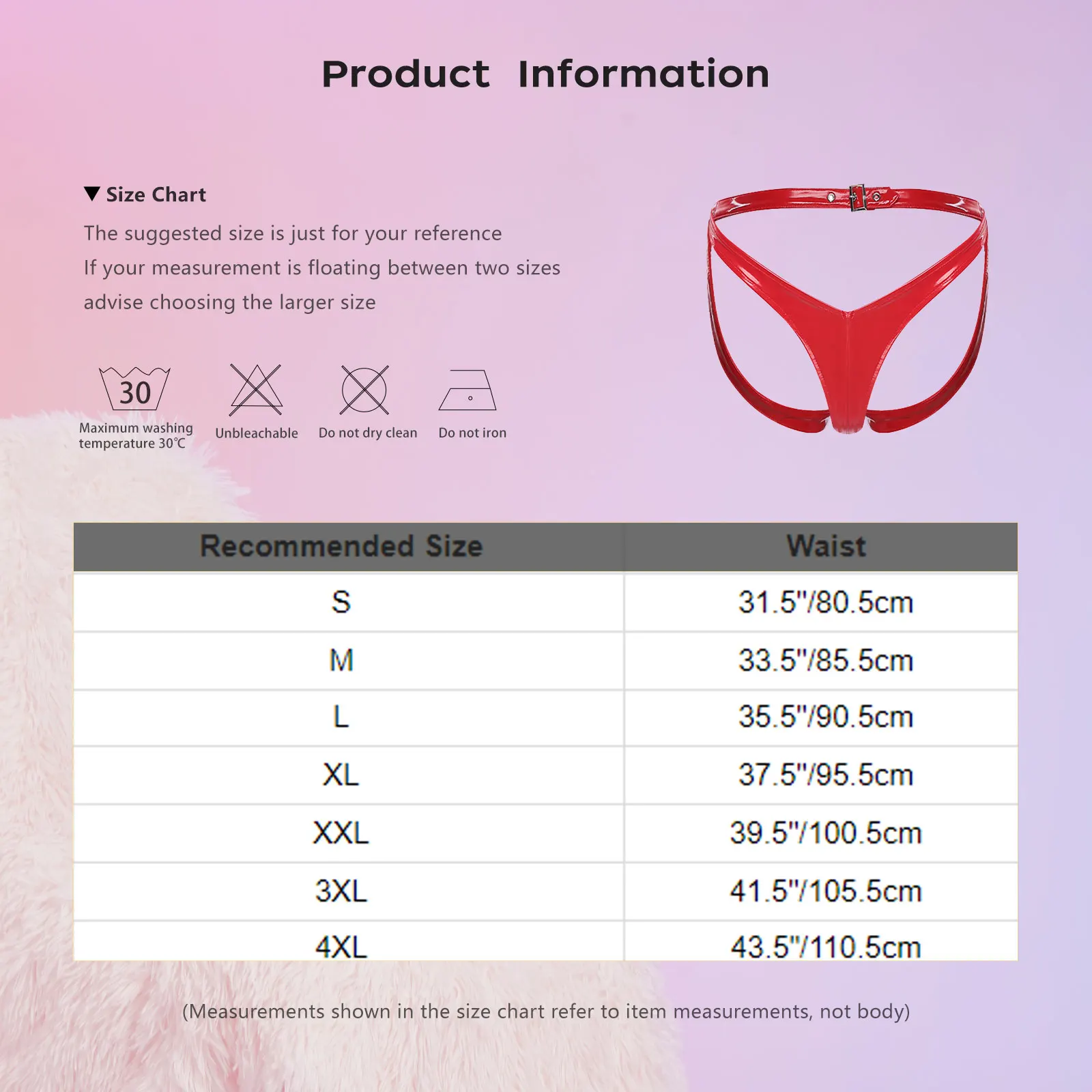Click the 'Recommended Size' column header

point(349,547)
